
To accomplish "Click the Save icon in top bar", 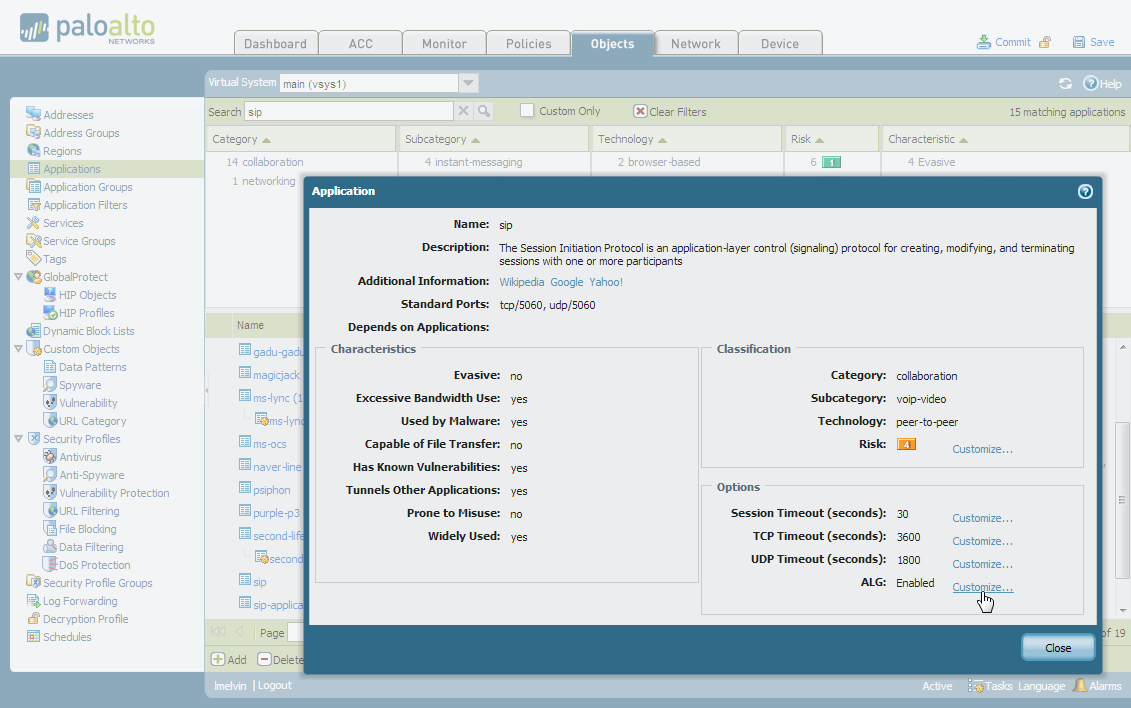I will pos(1078,42).
